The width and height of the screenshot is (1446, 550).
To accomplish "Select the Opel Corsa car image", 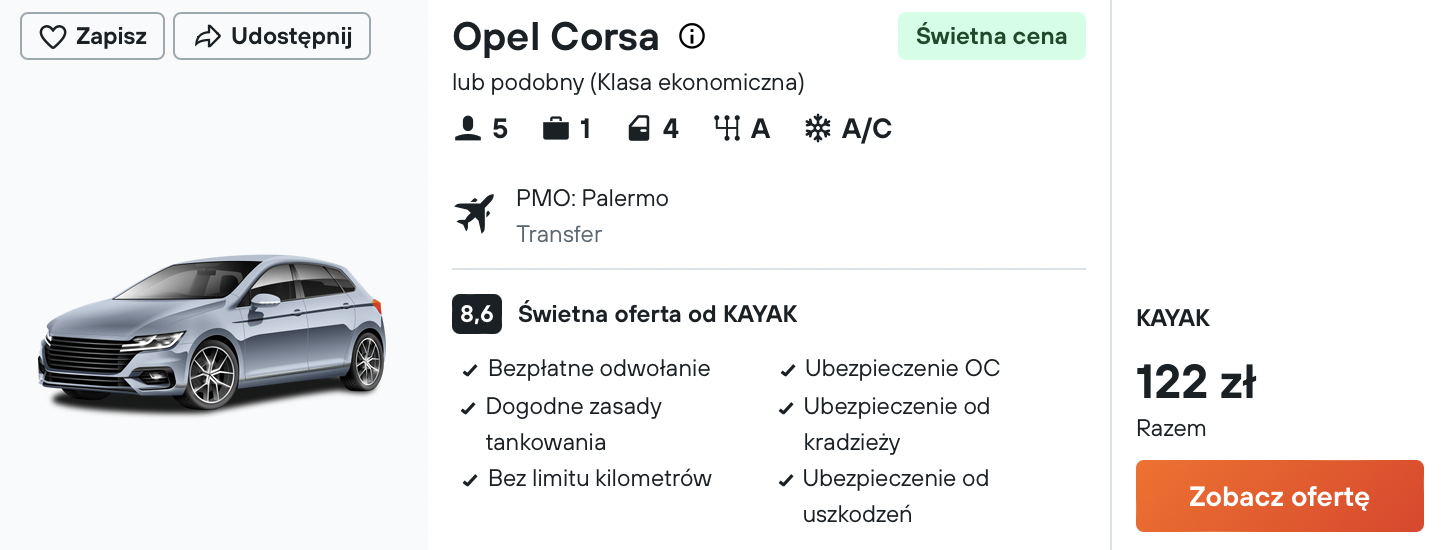I will 212,333.
